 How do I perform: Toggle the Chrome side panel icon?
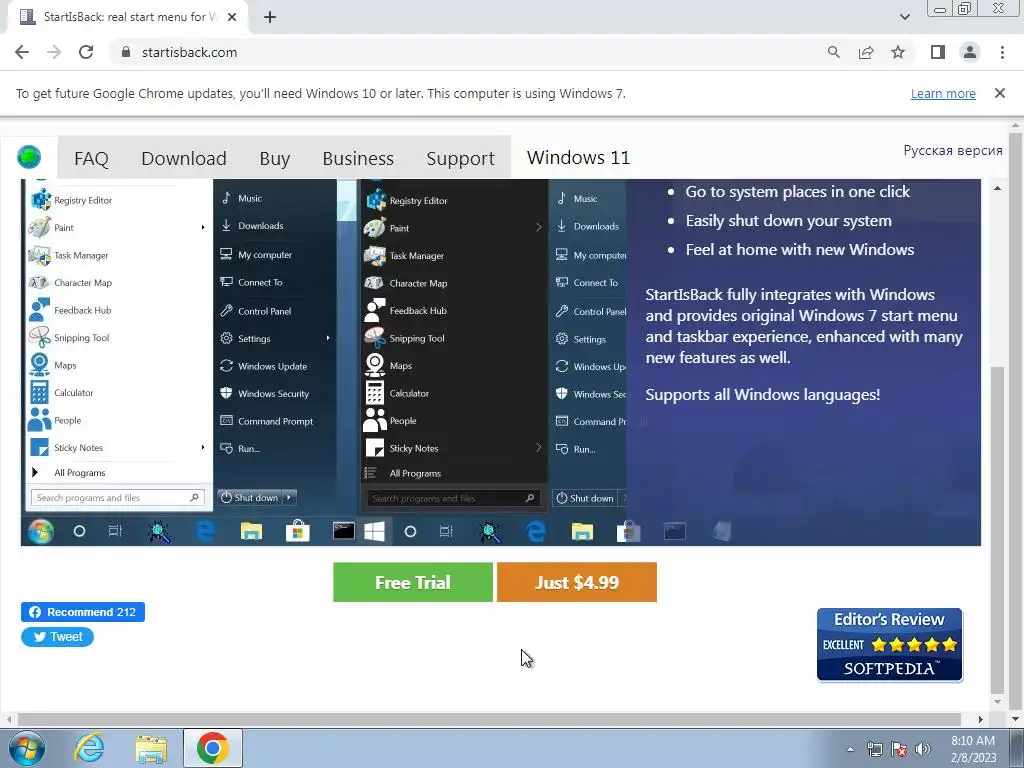coord(938,52)
